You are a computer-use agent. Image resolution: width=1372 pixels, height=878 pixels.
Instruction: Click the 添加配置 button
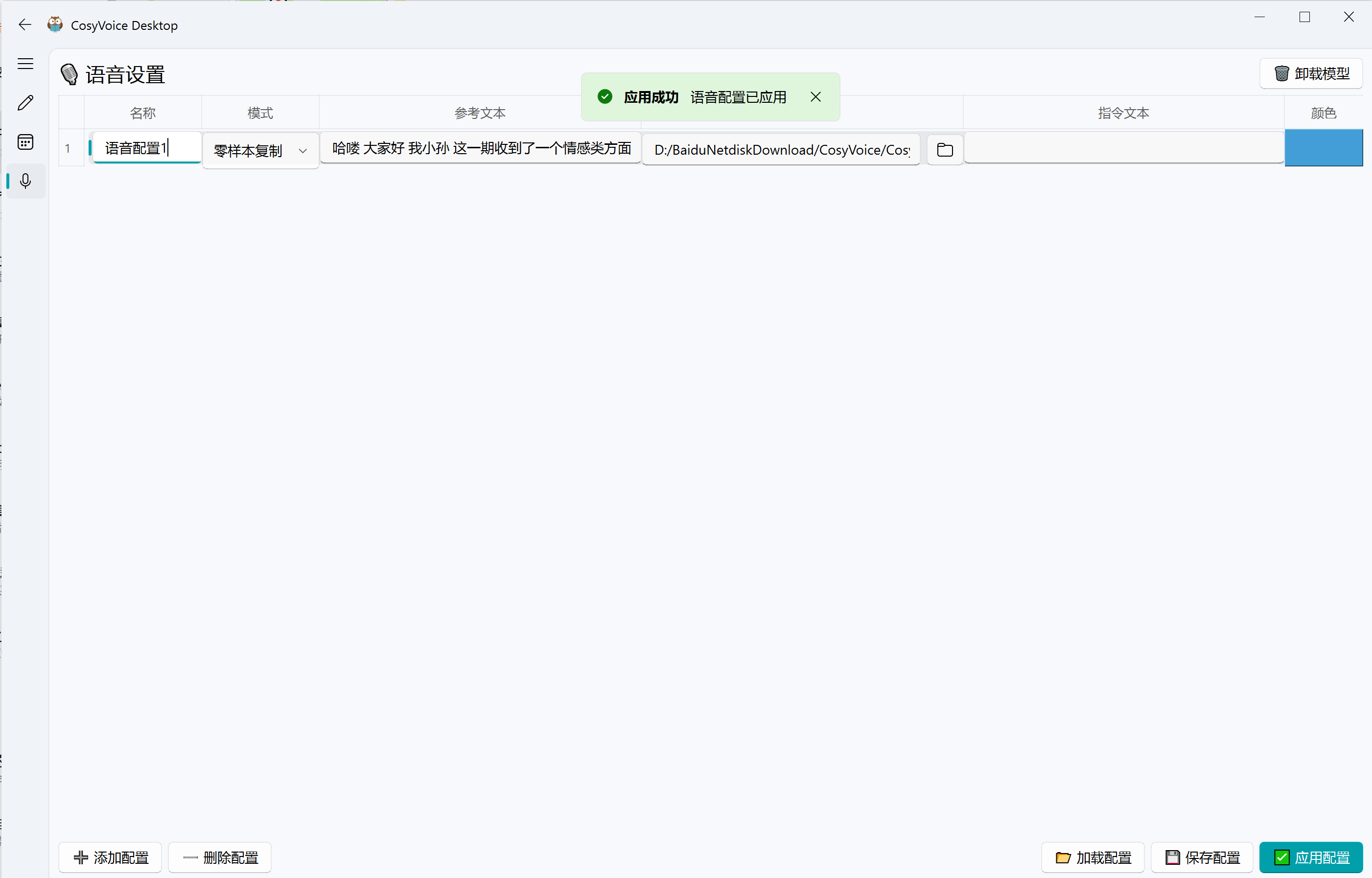click(x=110, y=857)
